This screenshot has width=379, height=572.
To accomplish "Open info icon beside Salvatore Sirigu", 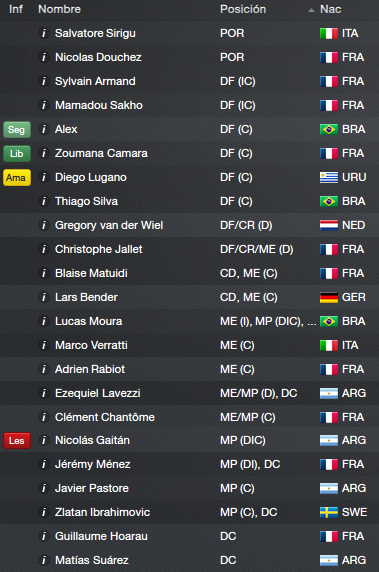I will [x=43, y=33].
